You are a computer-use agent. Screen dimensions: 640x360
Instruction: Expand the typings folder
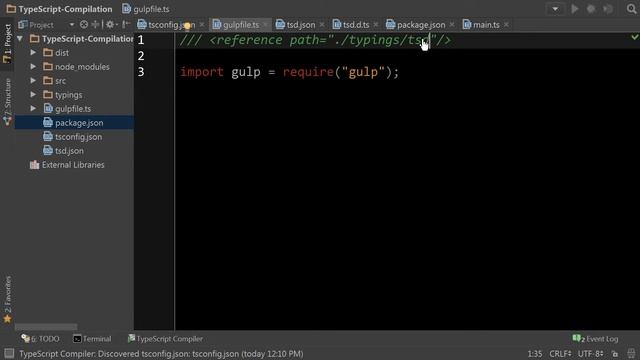pos(33,95)
